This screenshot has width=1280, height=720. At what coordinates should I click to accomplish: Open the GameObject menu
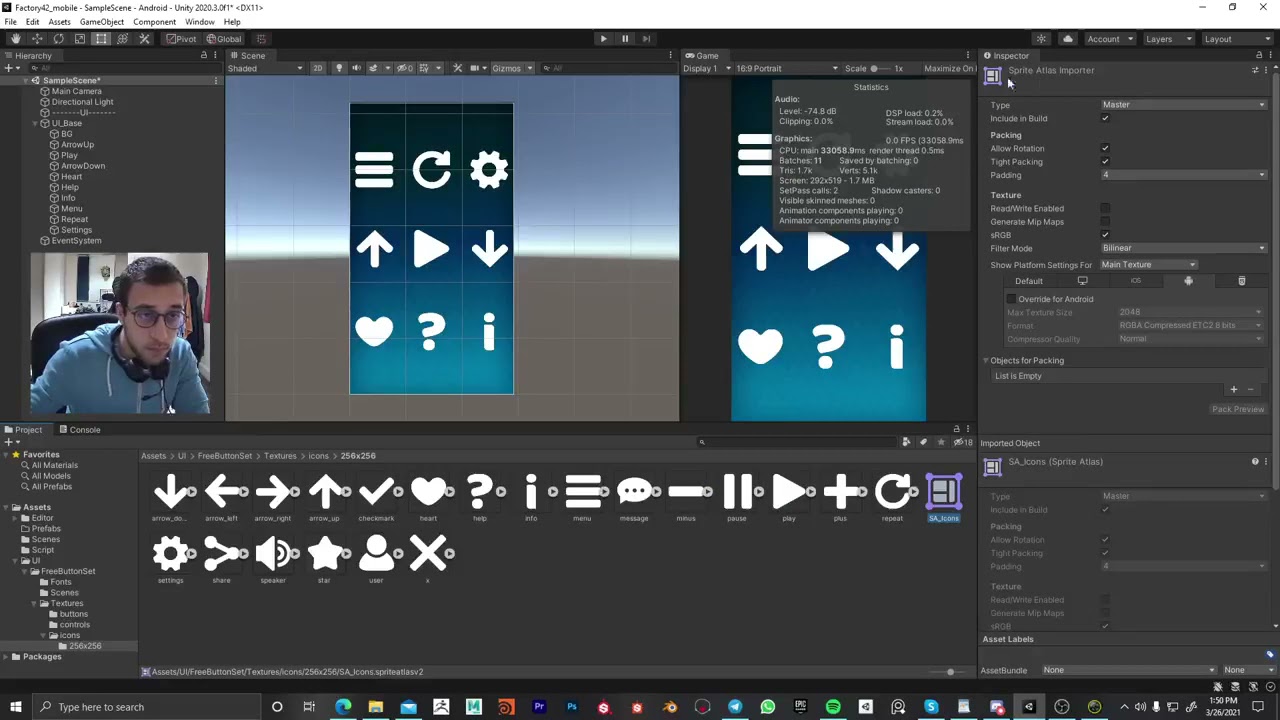coord(102,22)
